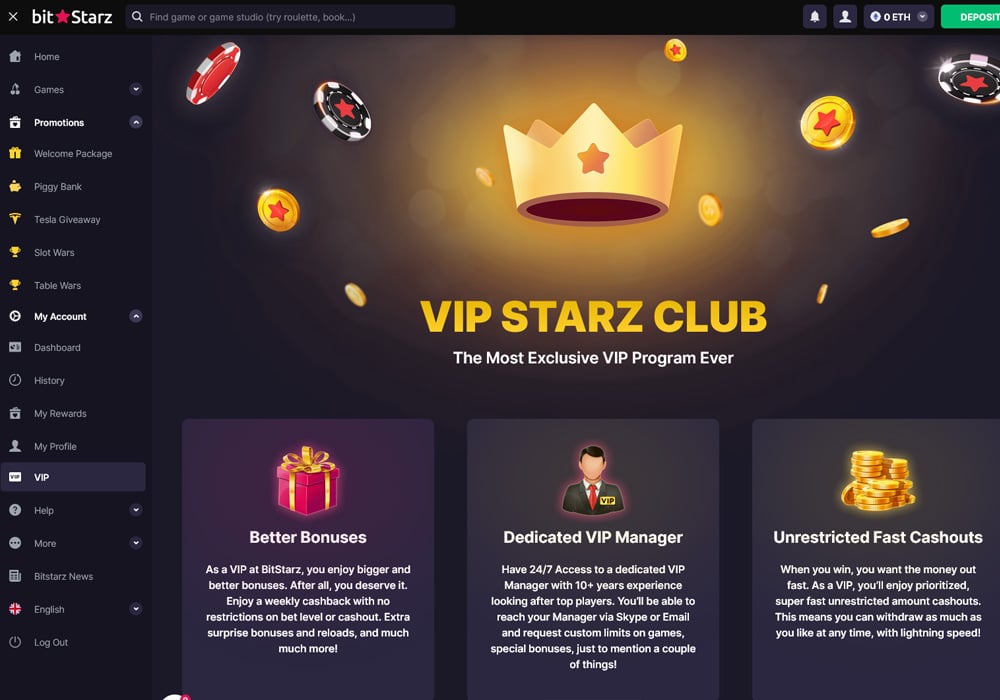
Task: Click the Piggy Bank icon
Action: tap(15, 186)
